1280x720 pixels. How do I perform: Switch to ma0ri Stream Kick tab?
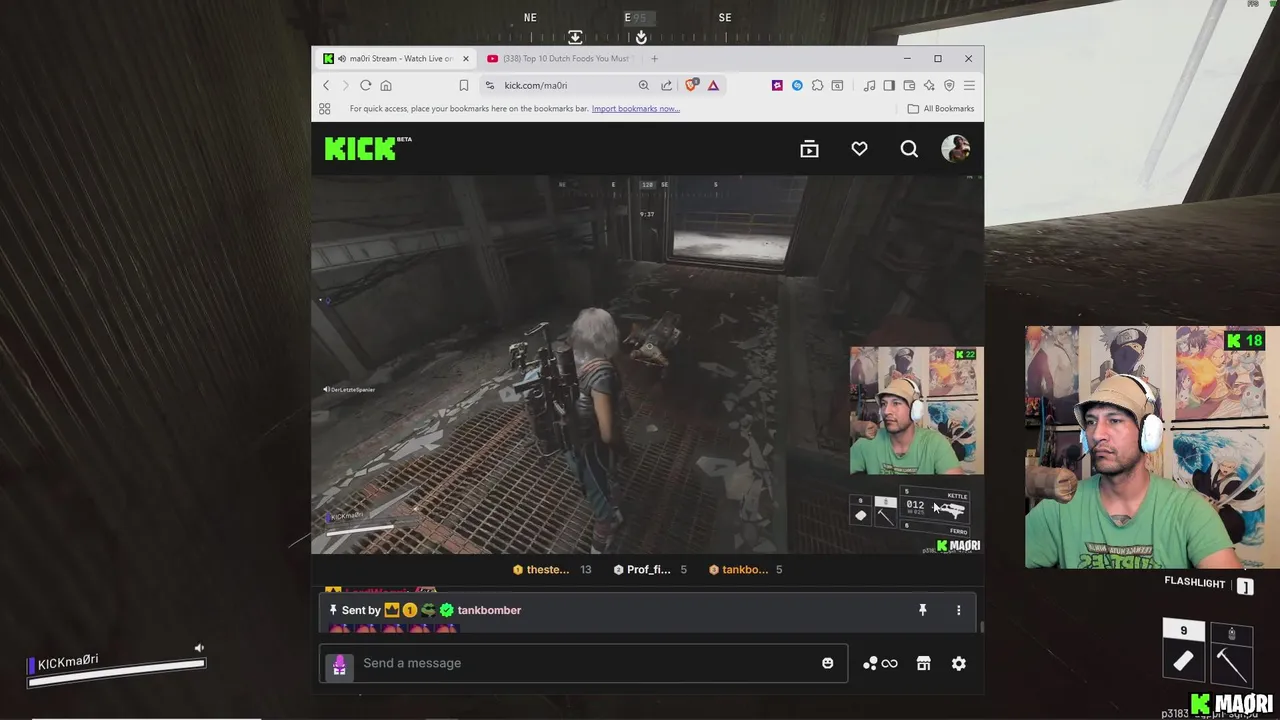tap(395, 59)
